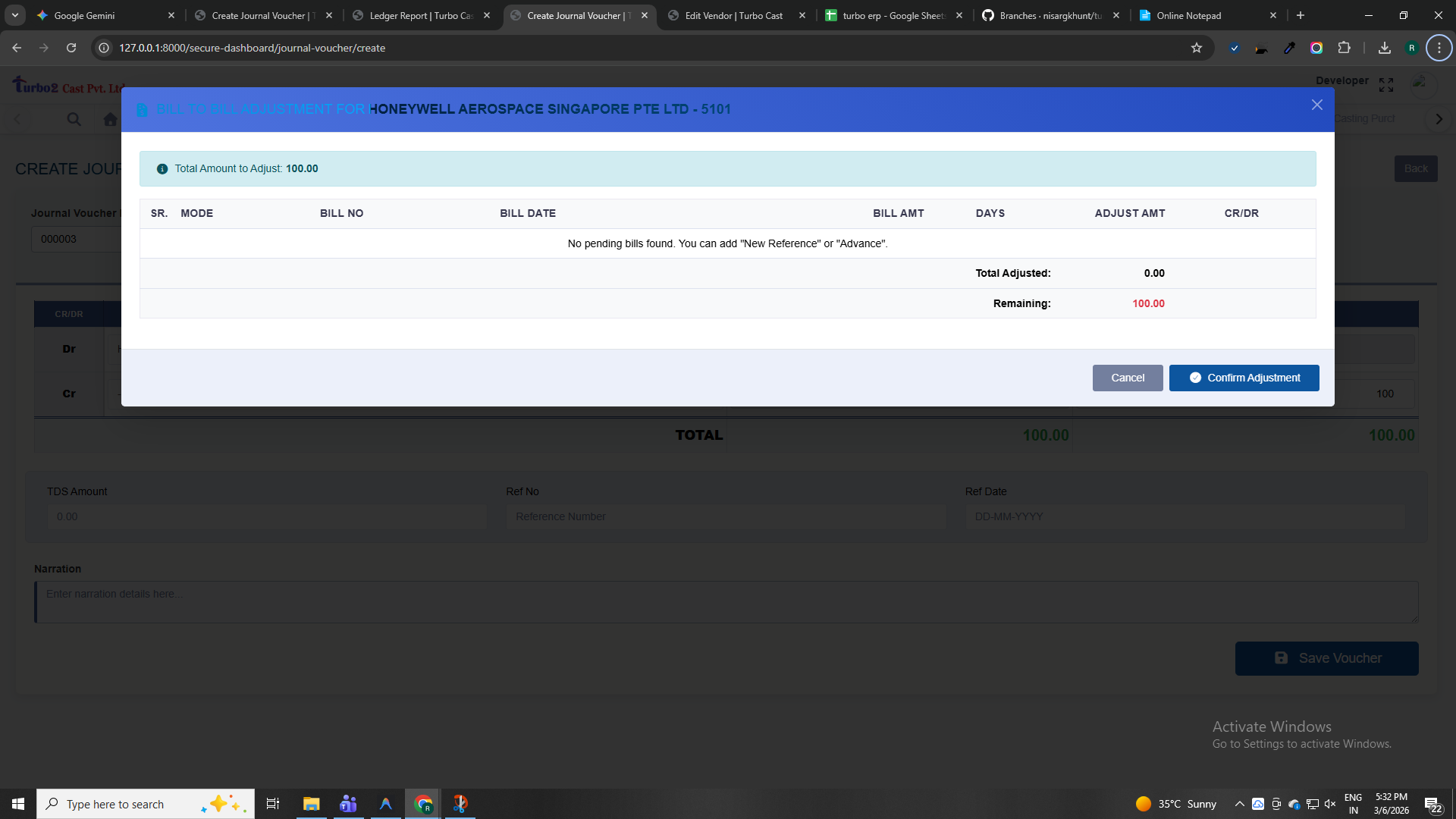
Task: Open browser downloads icon
Action: (x=1385, y=48)
